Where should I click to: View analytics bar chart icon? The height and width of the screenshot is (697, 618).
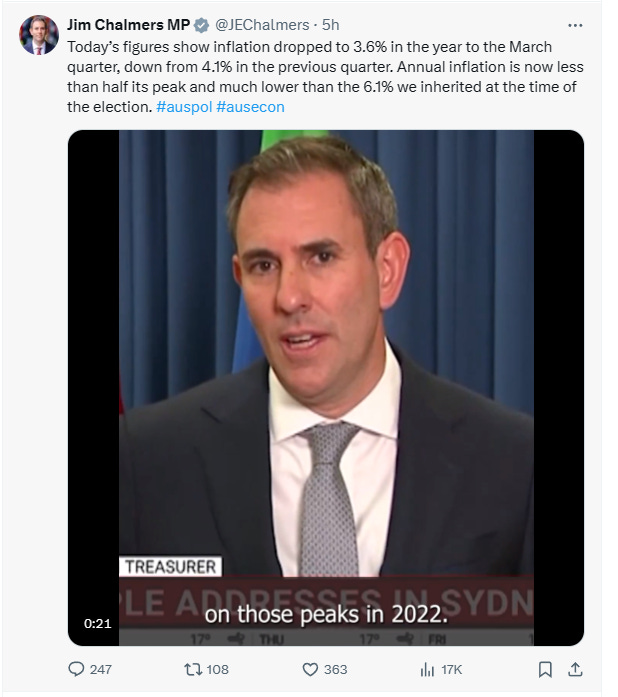tap(427, 669)
